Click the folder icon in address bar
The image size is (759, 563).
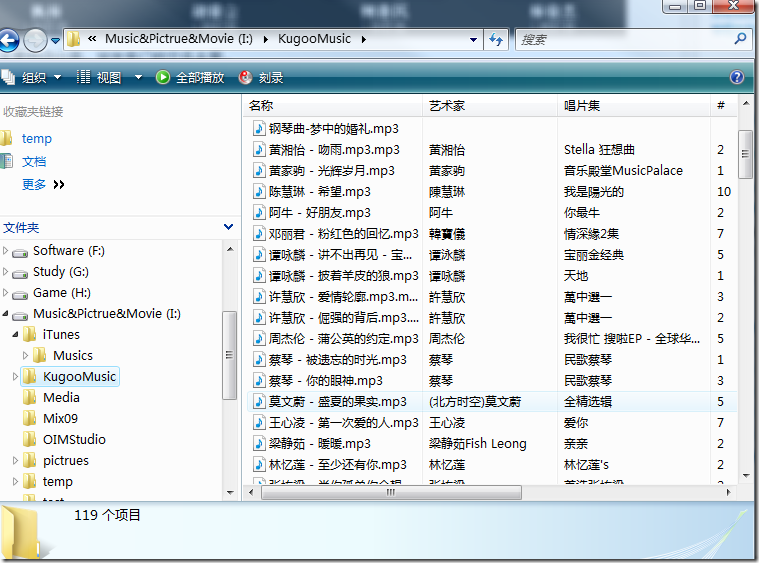(x=74, y=39)
